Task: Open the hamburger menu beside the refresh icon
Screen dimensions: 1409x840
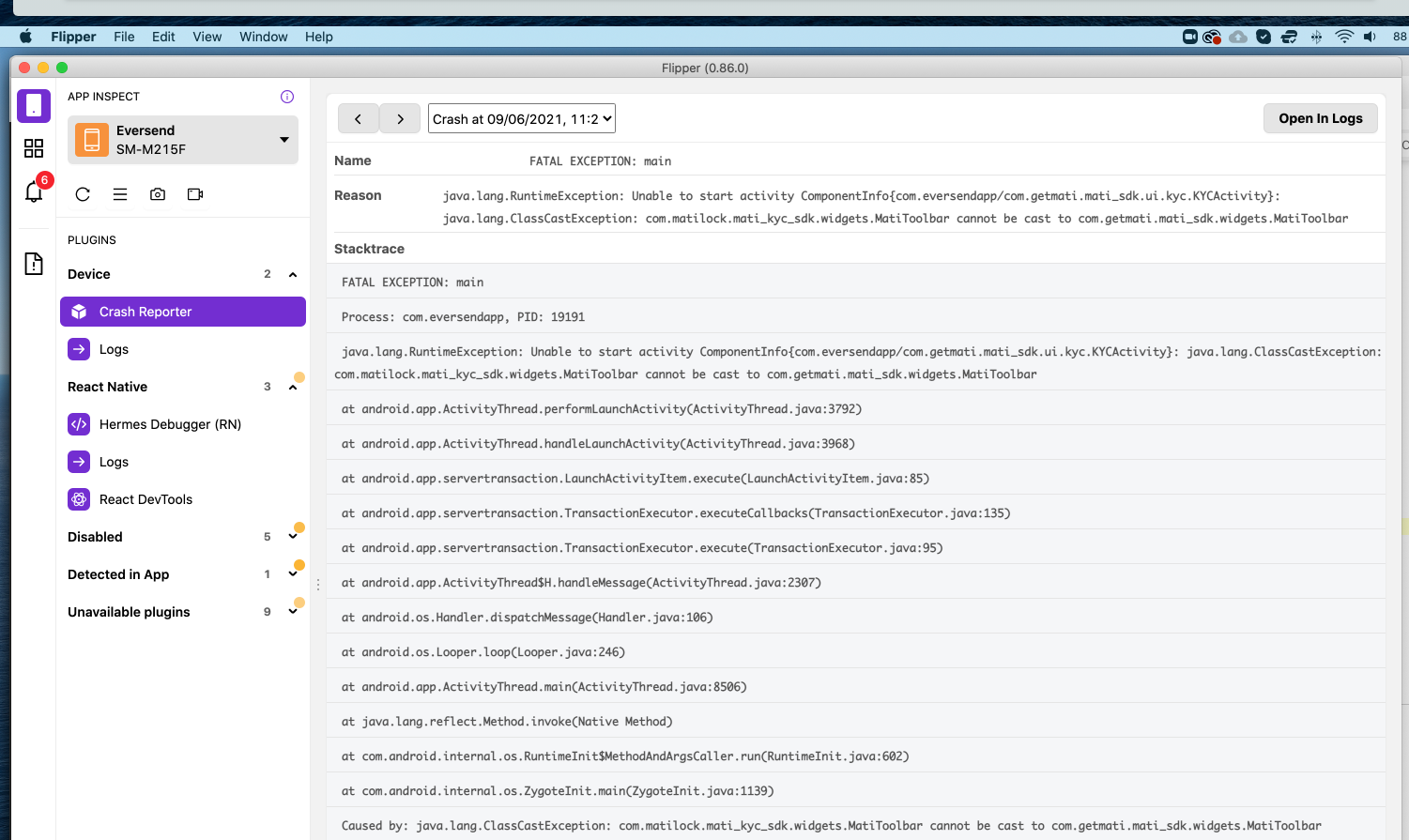Action: 119,194
